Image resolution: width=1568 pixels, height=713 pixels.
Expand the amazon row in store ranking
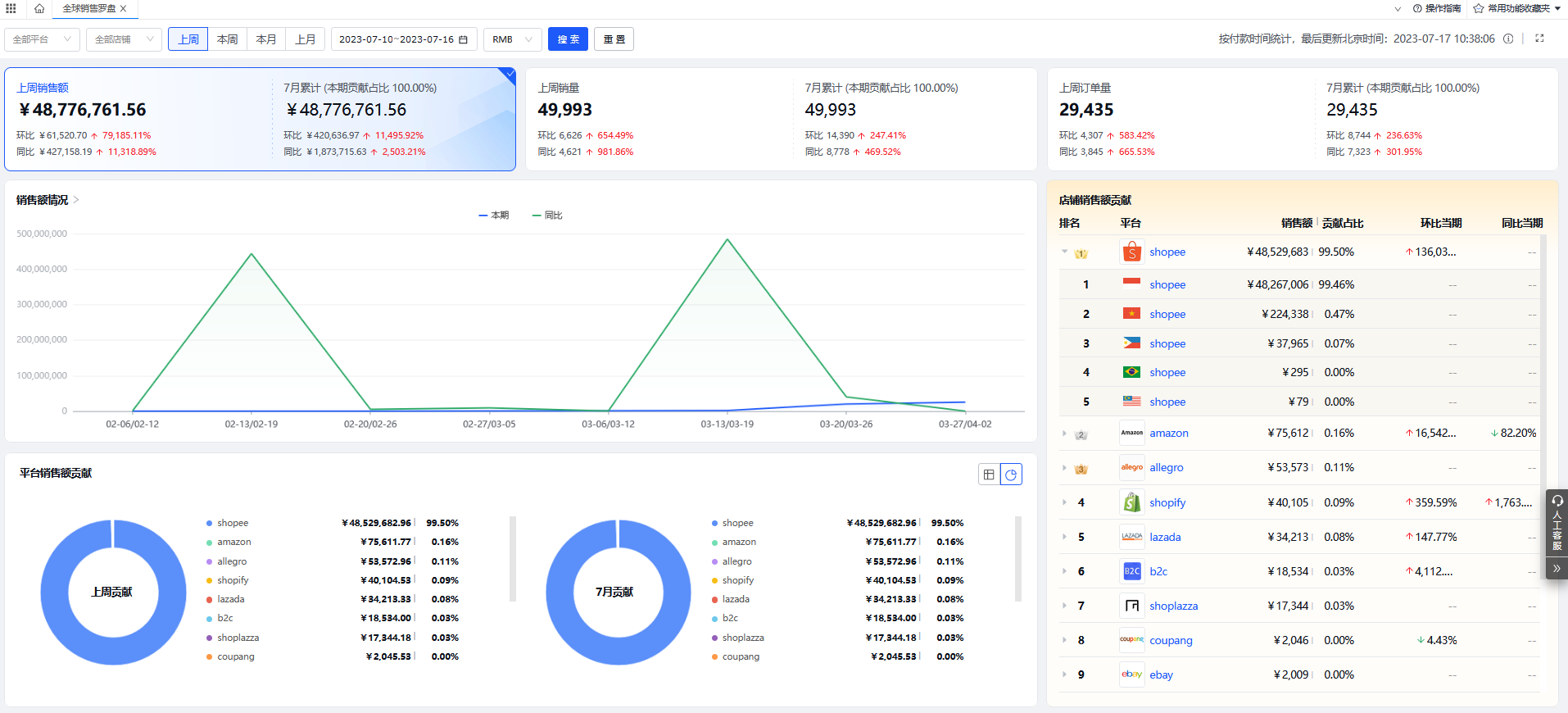point(1064,434)
